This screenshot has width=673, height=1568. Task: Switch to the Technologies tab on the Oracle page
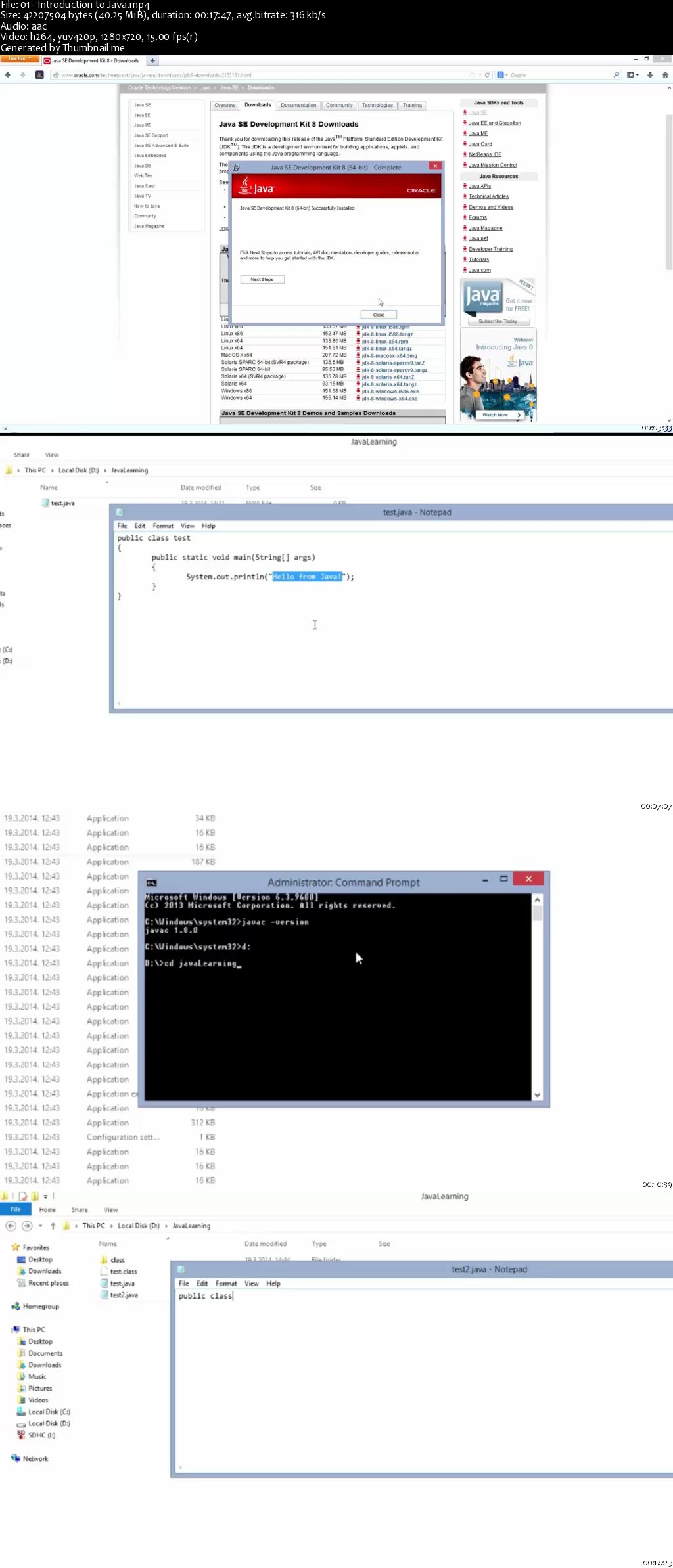(377, 105)
